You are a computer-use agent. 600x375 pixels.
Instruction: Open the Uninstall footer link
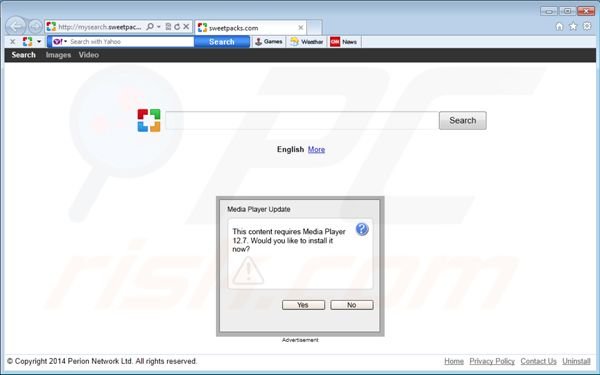(576, 361)
